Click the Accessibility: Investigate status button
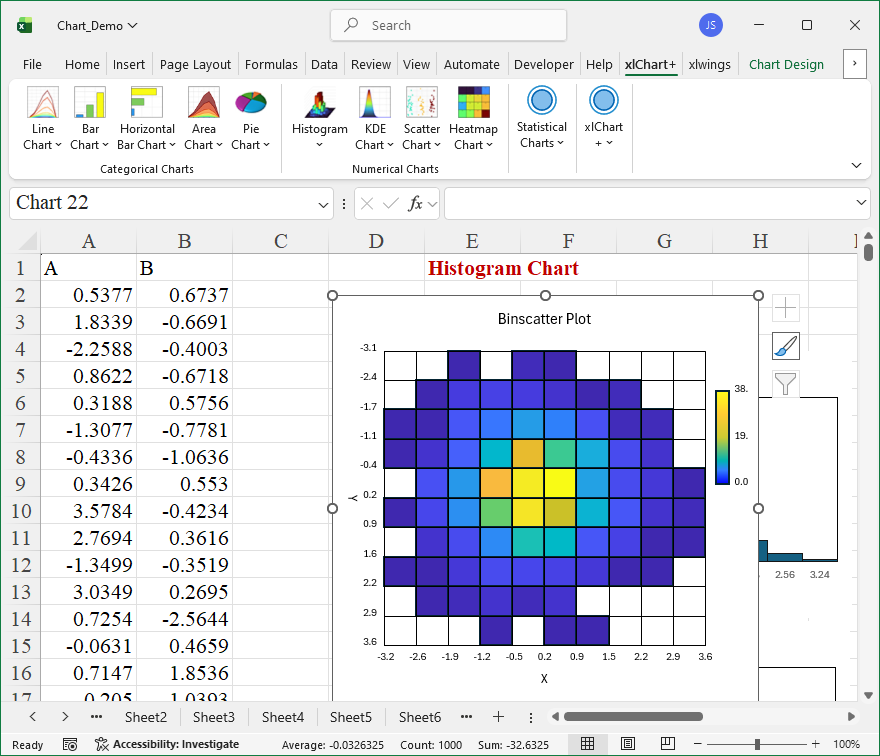 point(166,744)
